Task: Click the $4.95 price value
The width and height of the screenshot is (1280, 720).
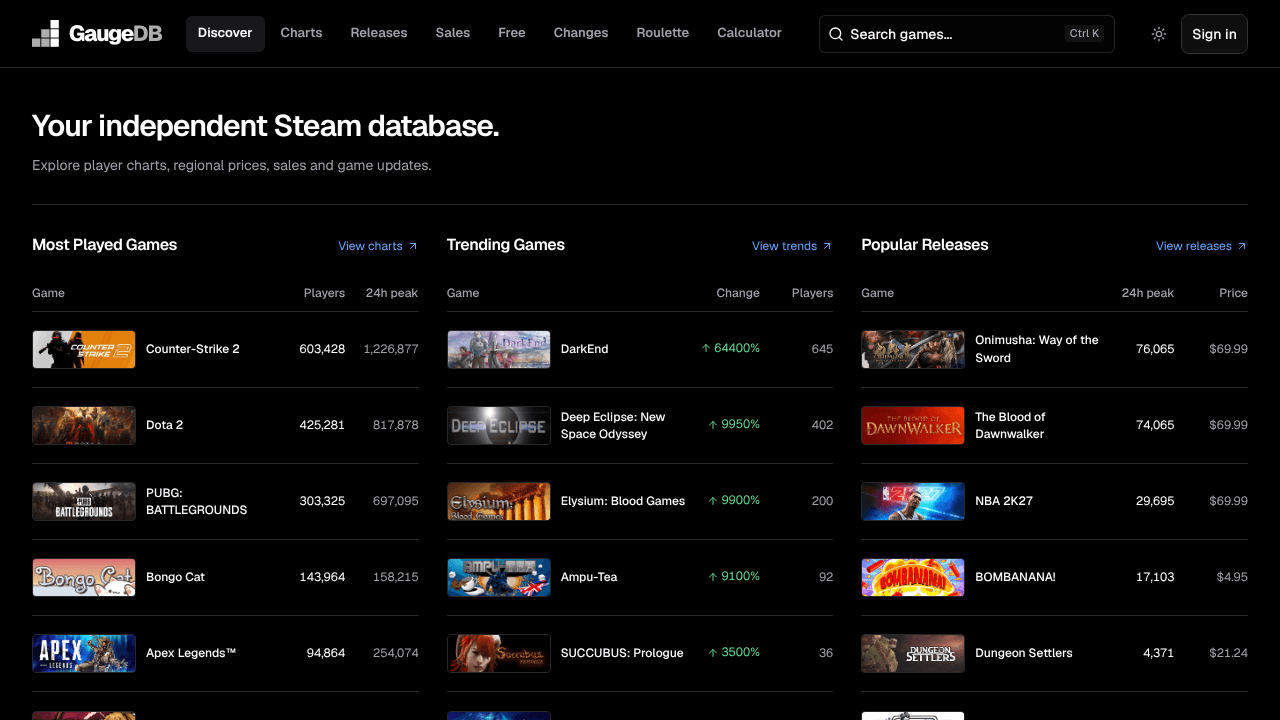Action: 1232,577
